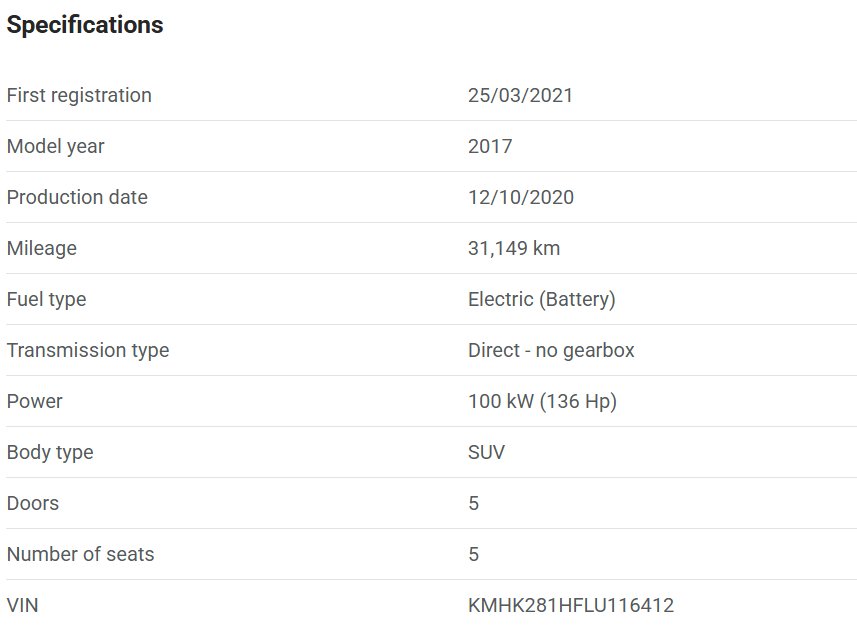Select the Direct - no gearbox value

(x=551, y=350)
